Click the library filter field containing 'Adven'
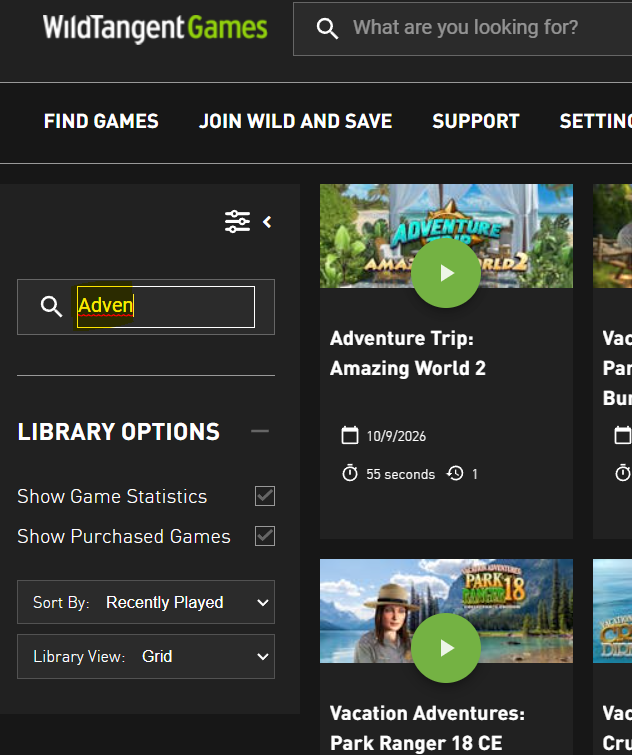This screenshot has width=632, height=755. tap(166, 307)
